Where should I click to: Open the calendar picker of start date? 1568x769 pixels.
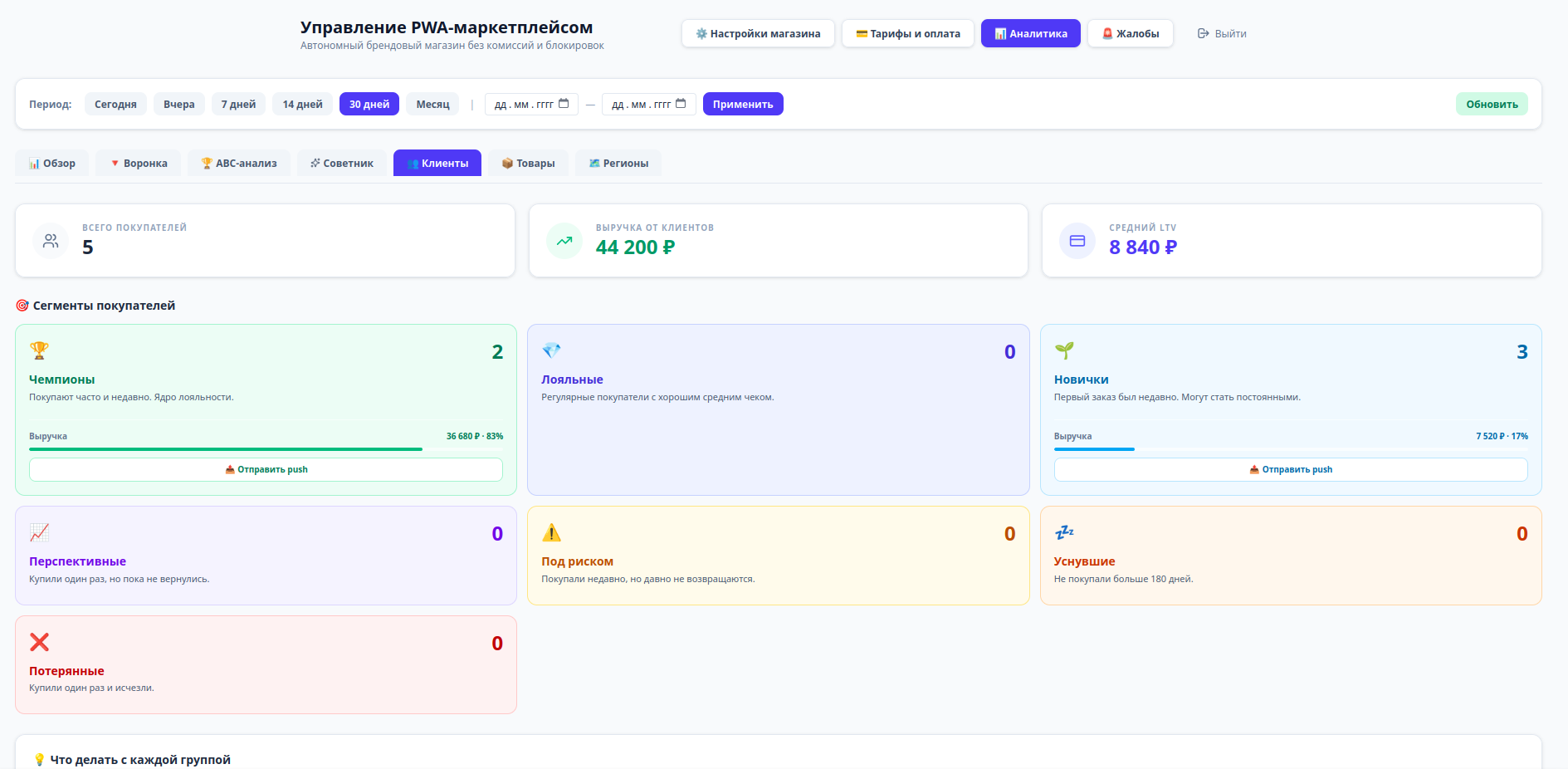click(564, 104)
